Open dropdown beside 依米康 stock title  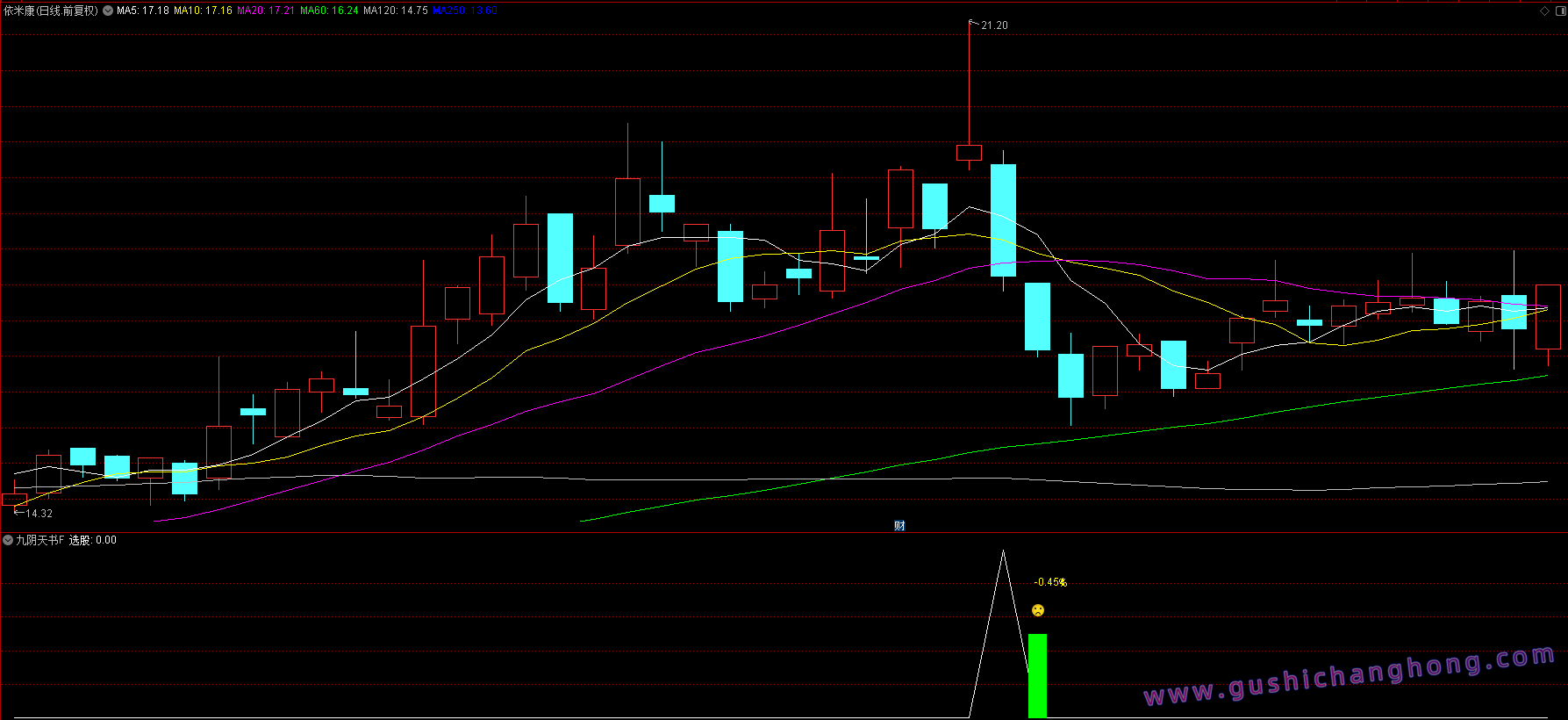coord(108,11)
